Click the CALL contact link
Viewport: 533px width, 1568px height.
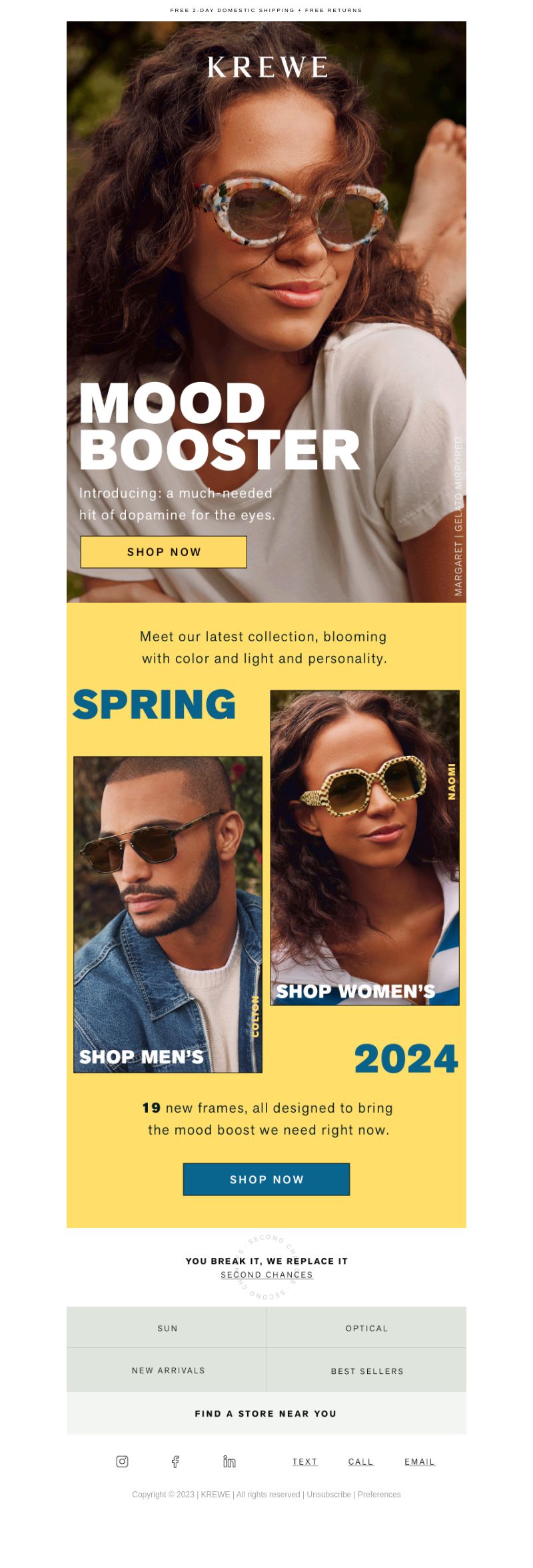point(361,1461)
